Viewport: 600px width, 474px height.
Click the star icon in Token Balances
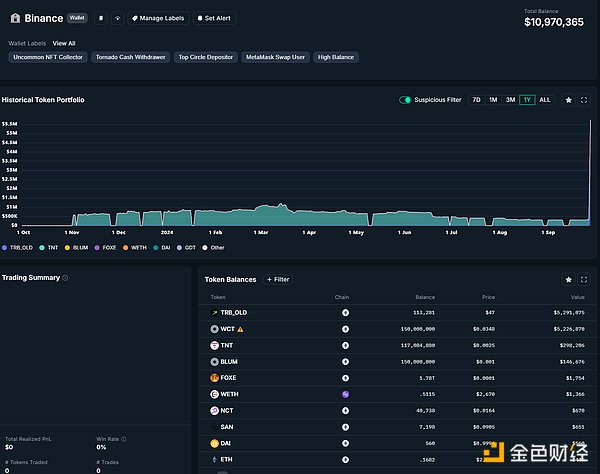(x=569, y=280)
